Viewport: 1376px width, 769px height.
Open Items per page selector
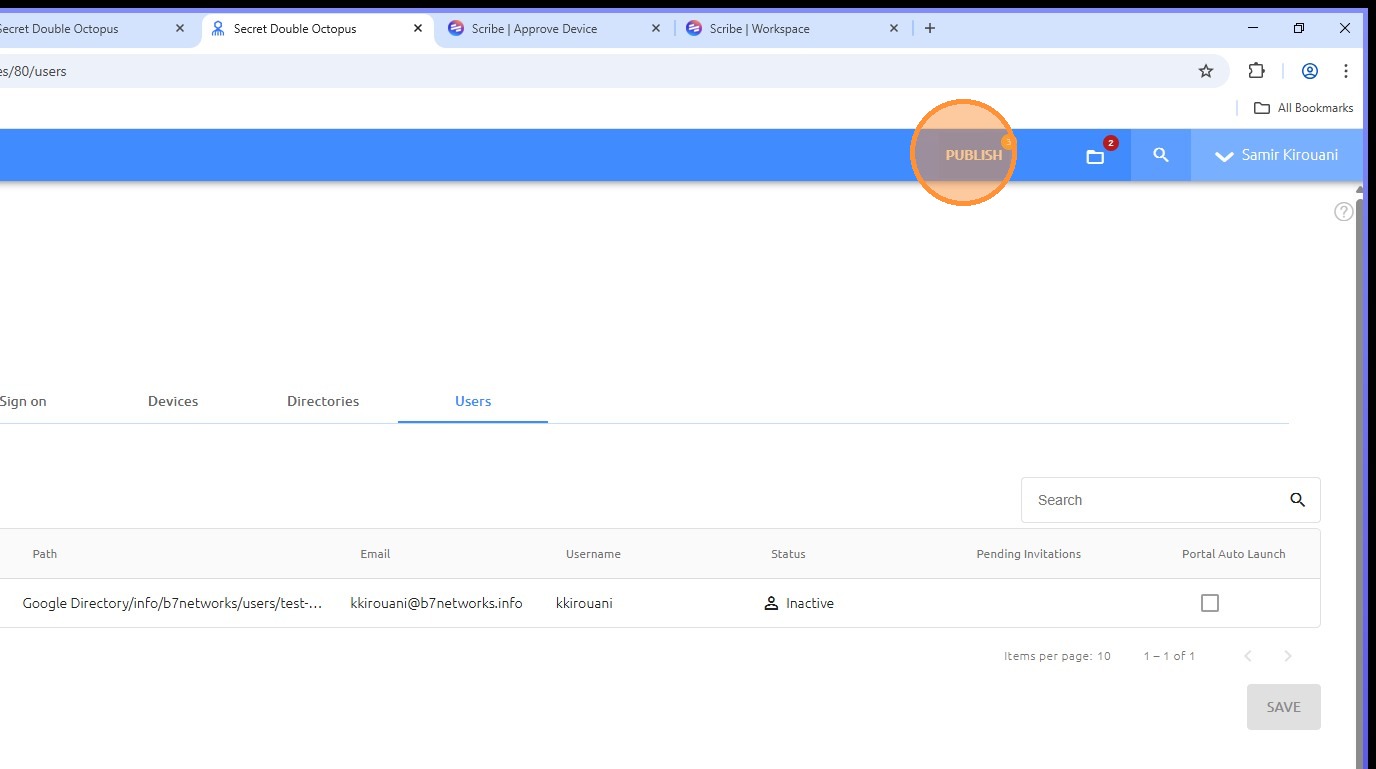click(x=1058, y=656)
